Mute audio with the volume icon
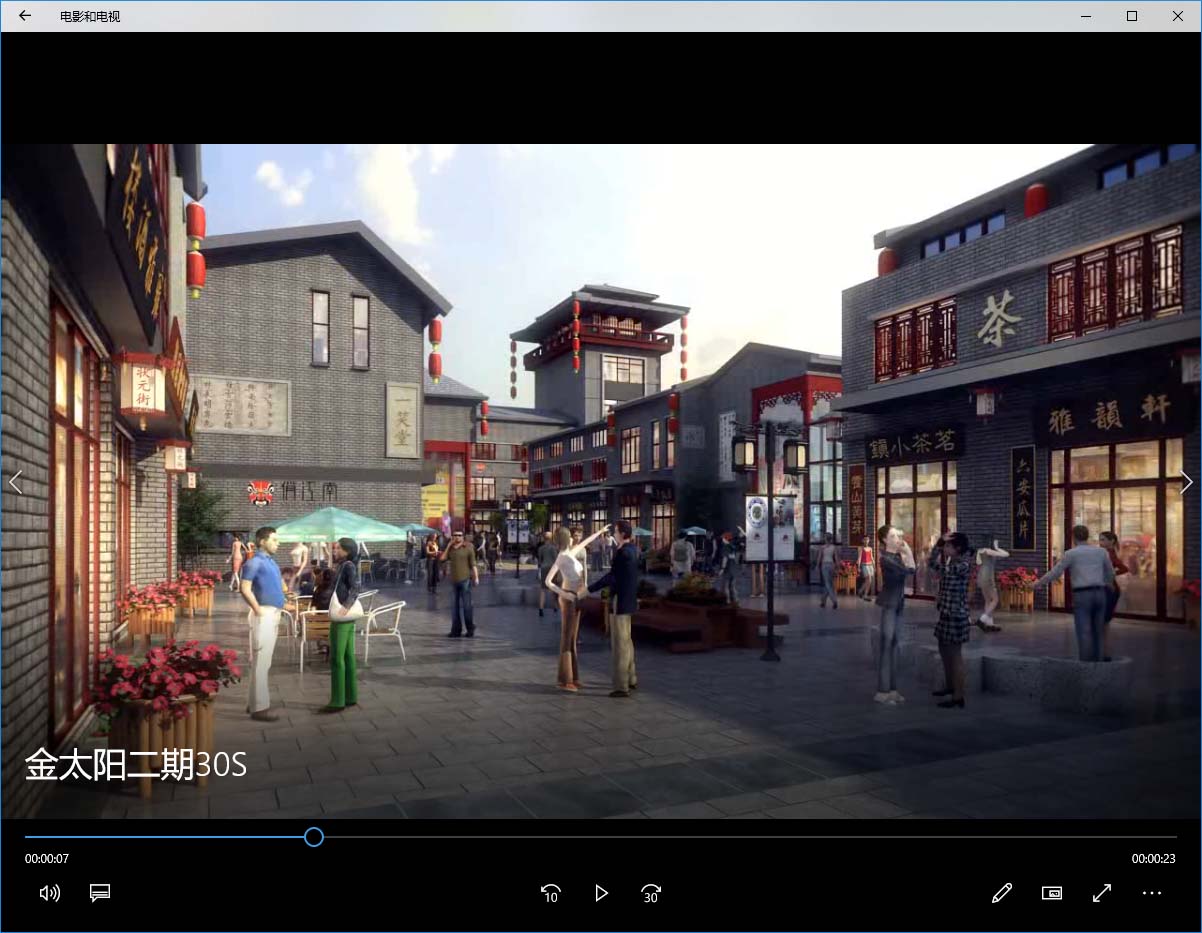1202x933 pixels. [x=49, y=893]
